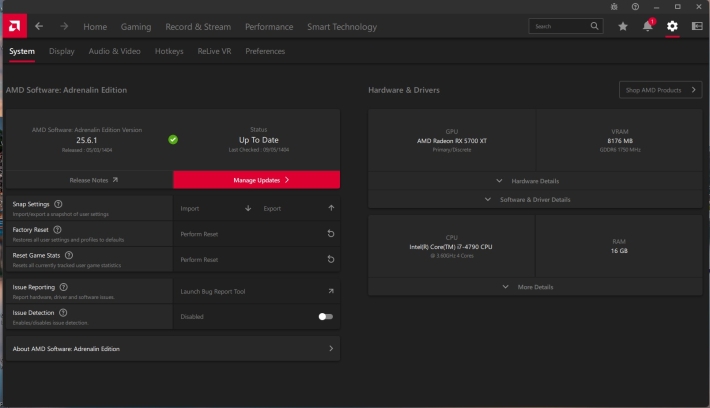Click the Factory Reset circular arrow icon

coord(331,234)
